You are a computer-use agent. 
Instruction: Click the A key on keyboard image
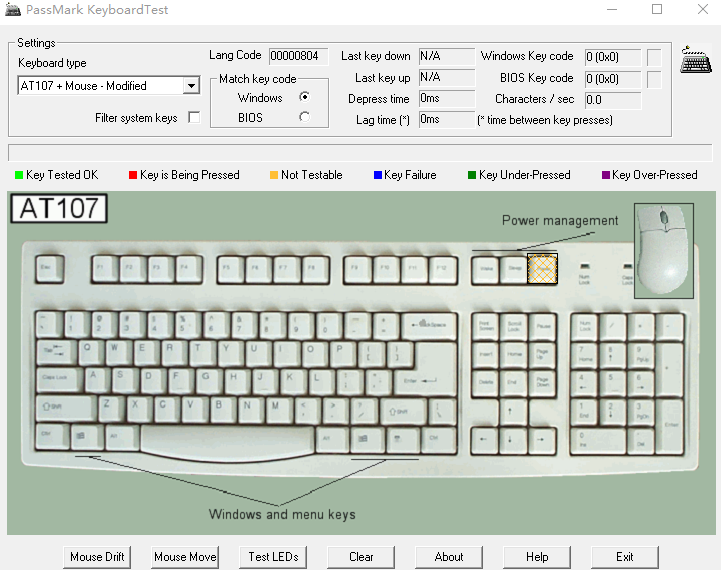(x=97, y=380)
